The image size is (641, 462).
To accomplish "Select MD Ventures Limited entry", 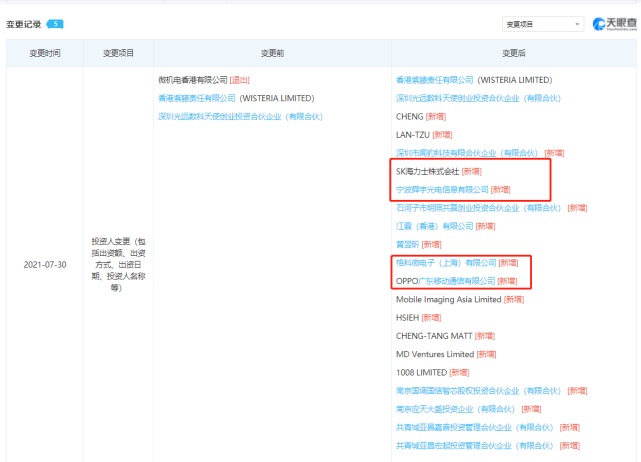I will coord(446,354).
